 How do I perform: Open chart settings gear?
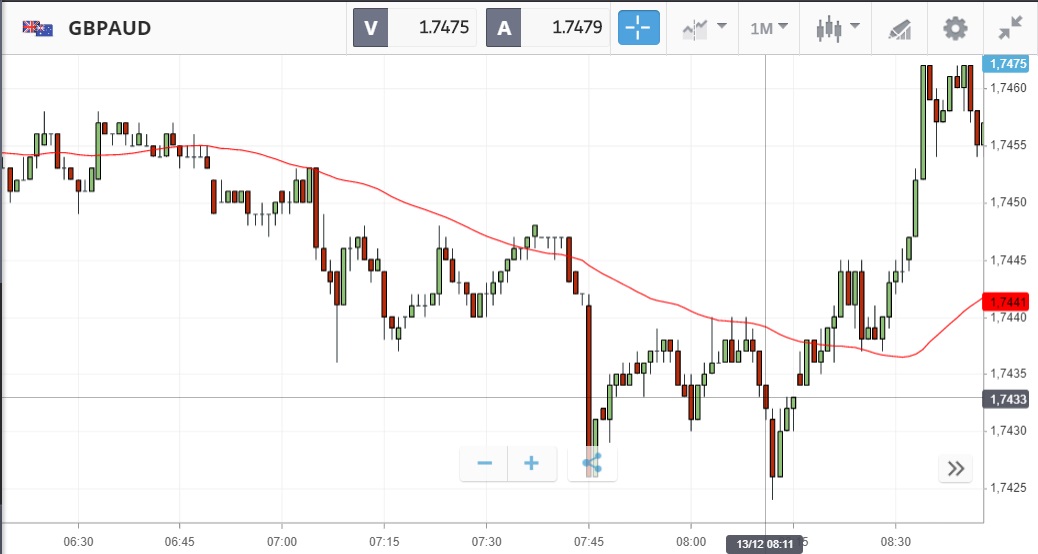(x=955, y=28)
